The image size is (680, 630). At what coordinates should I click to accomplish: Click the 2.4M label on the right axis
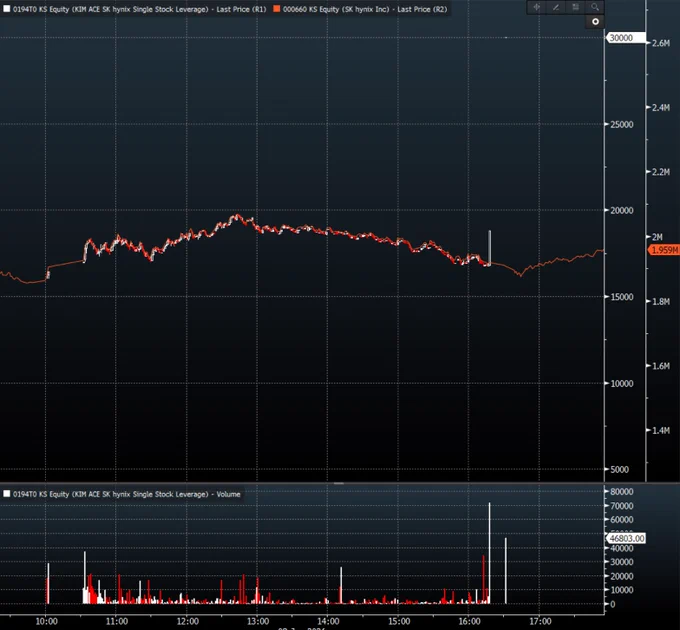[660, 107]
